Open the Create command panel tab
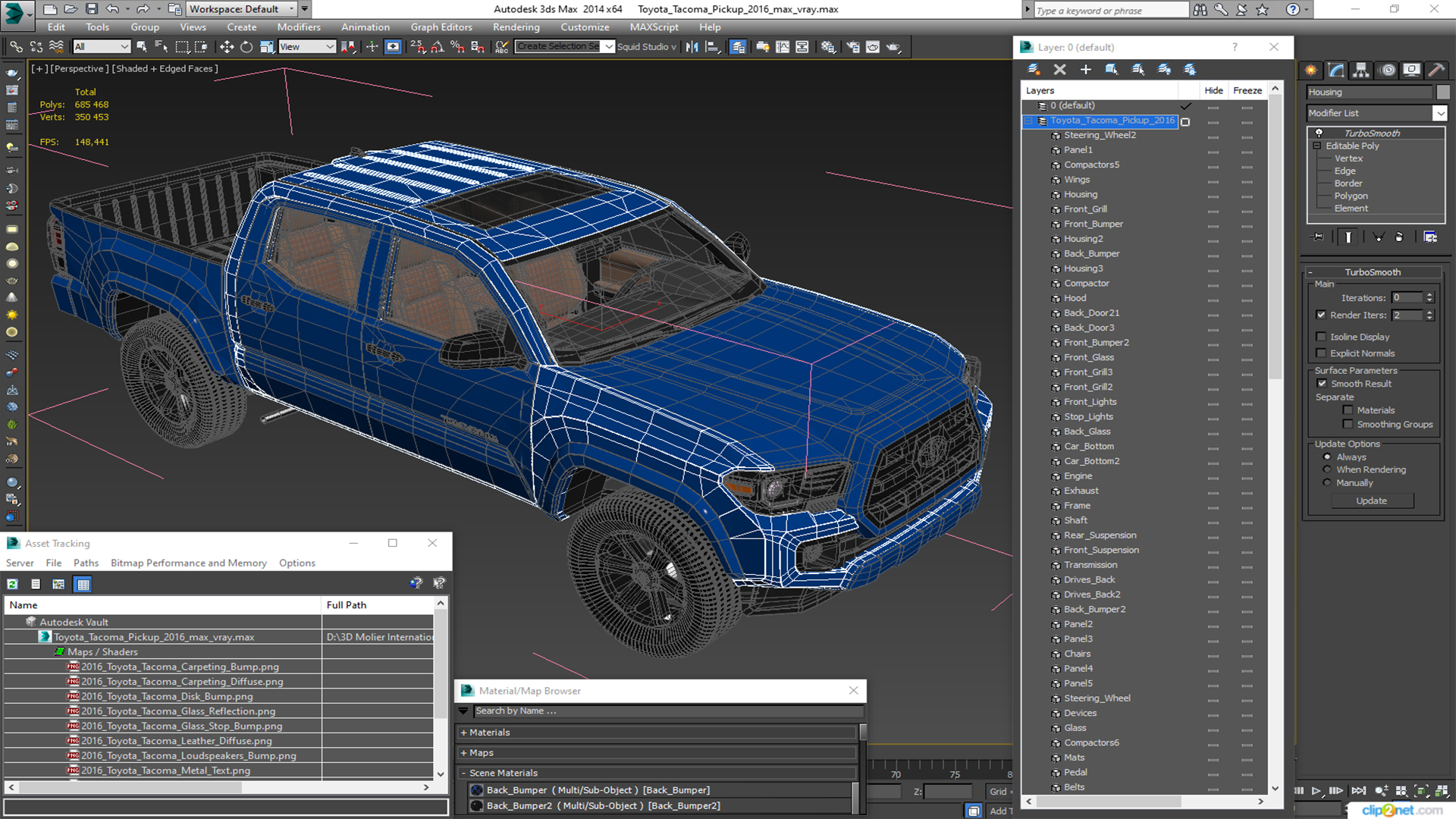 (x=1311, y=71)
